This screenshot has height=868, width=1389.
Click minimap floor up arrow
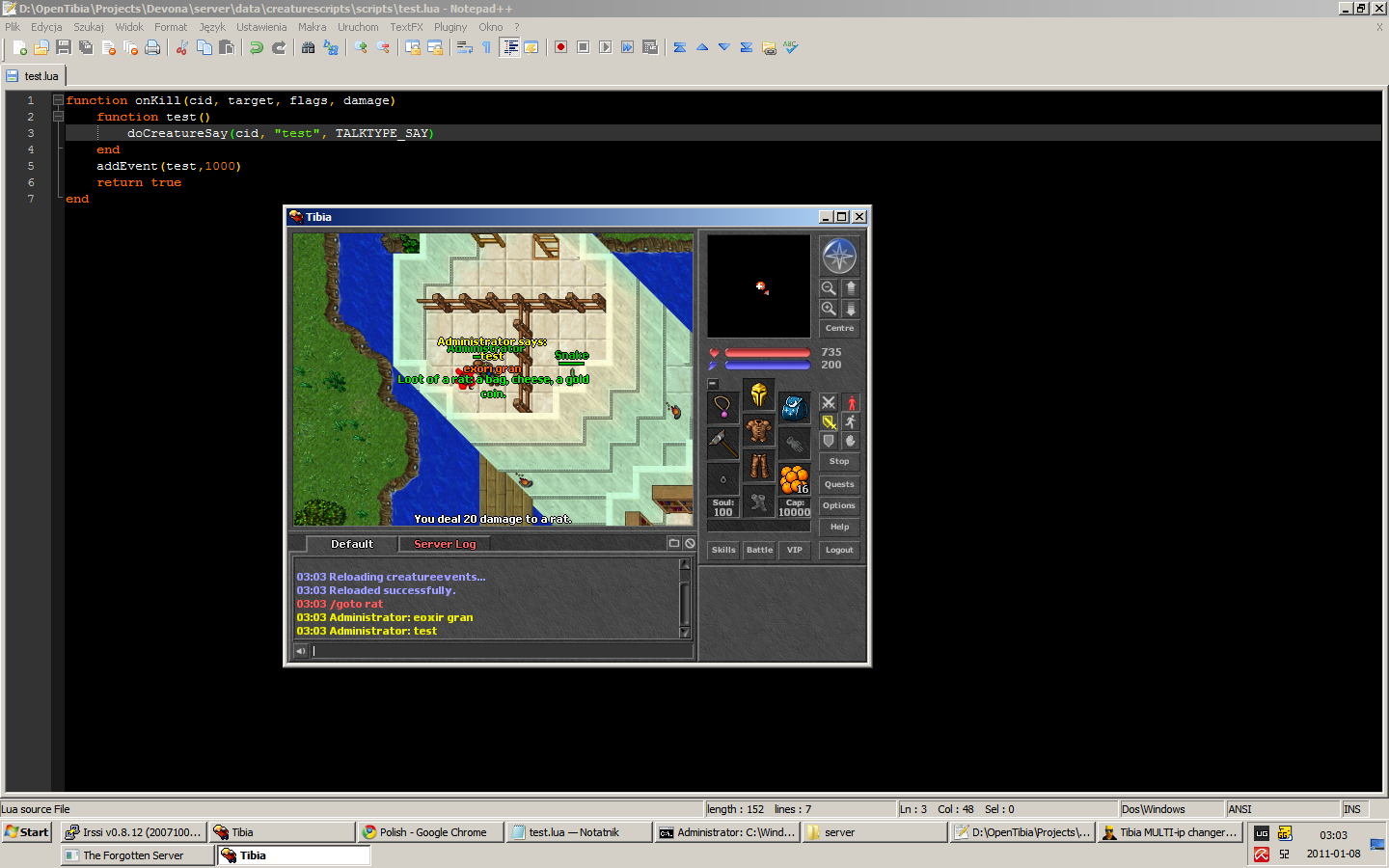click(851, 288)
